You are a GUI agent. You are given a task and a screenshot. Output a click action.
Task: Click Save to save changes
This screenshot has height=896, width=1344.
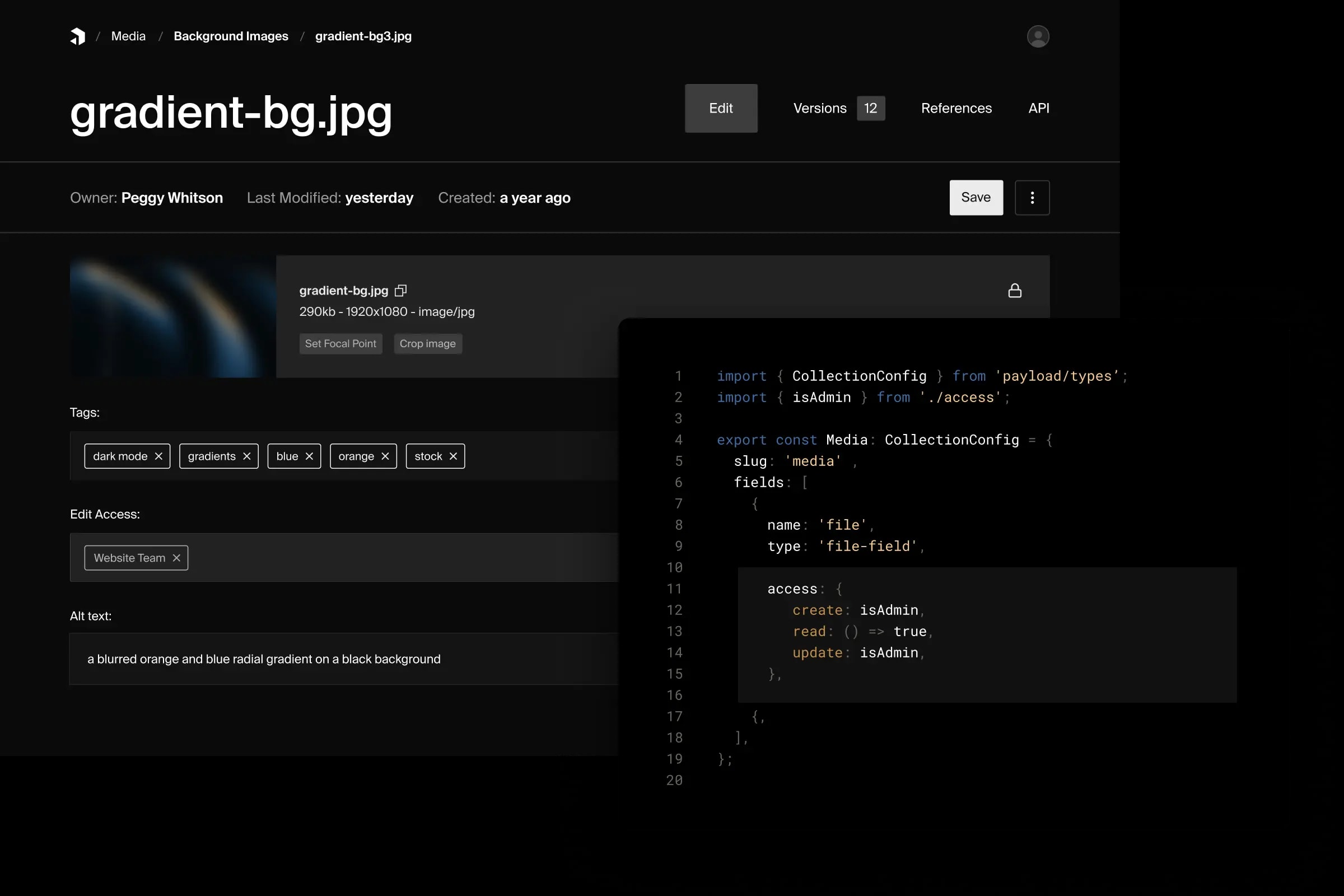[976, 197]
